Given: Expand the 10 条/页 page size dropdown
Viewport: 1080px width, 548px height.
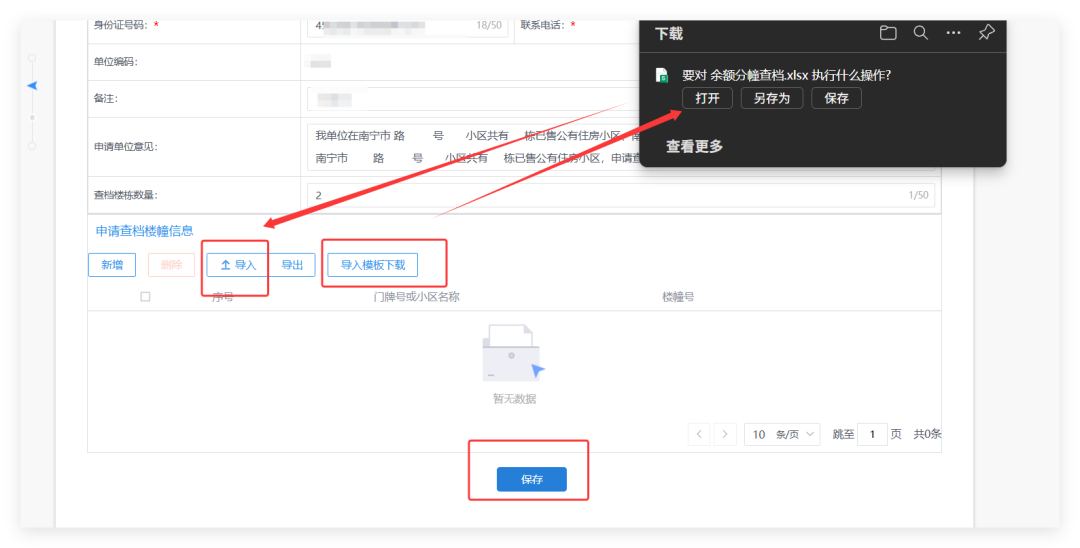Looking at the screenshot, I should [782, 434].
